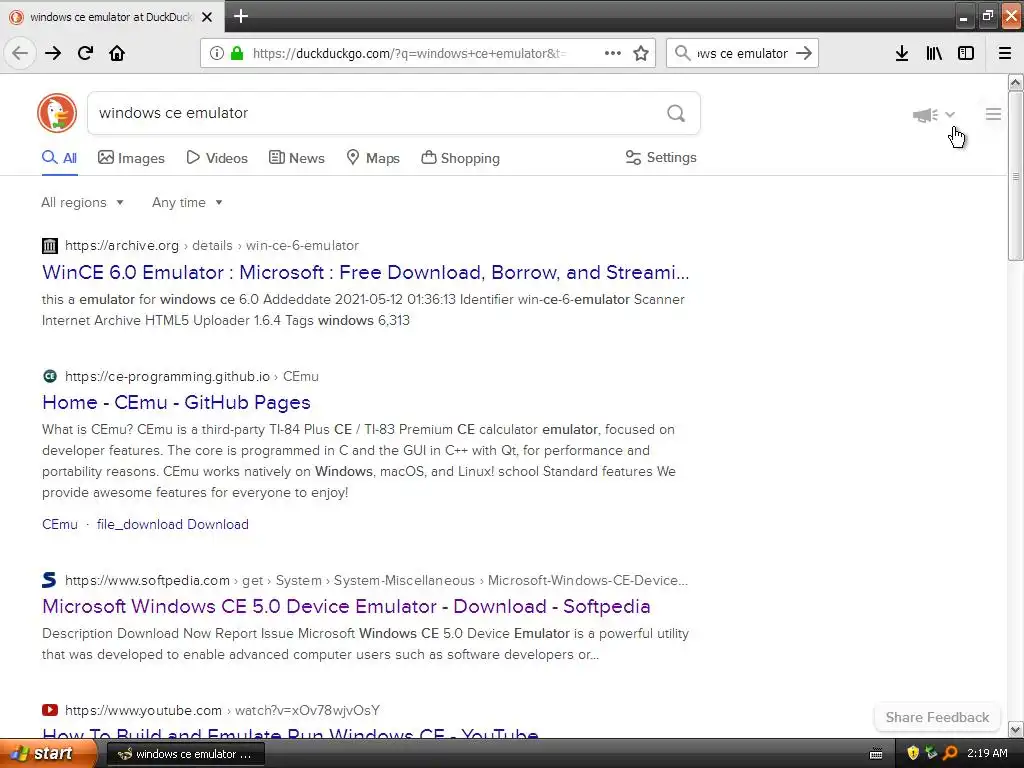Show site information via the info icon

(x=217, y=53)
